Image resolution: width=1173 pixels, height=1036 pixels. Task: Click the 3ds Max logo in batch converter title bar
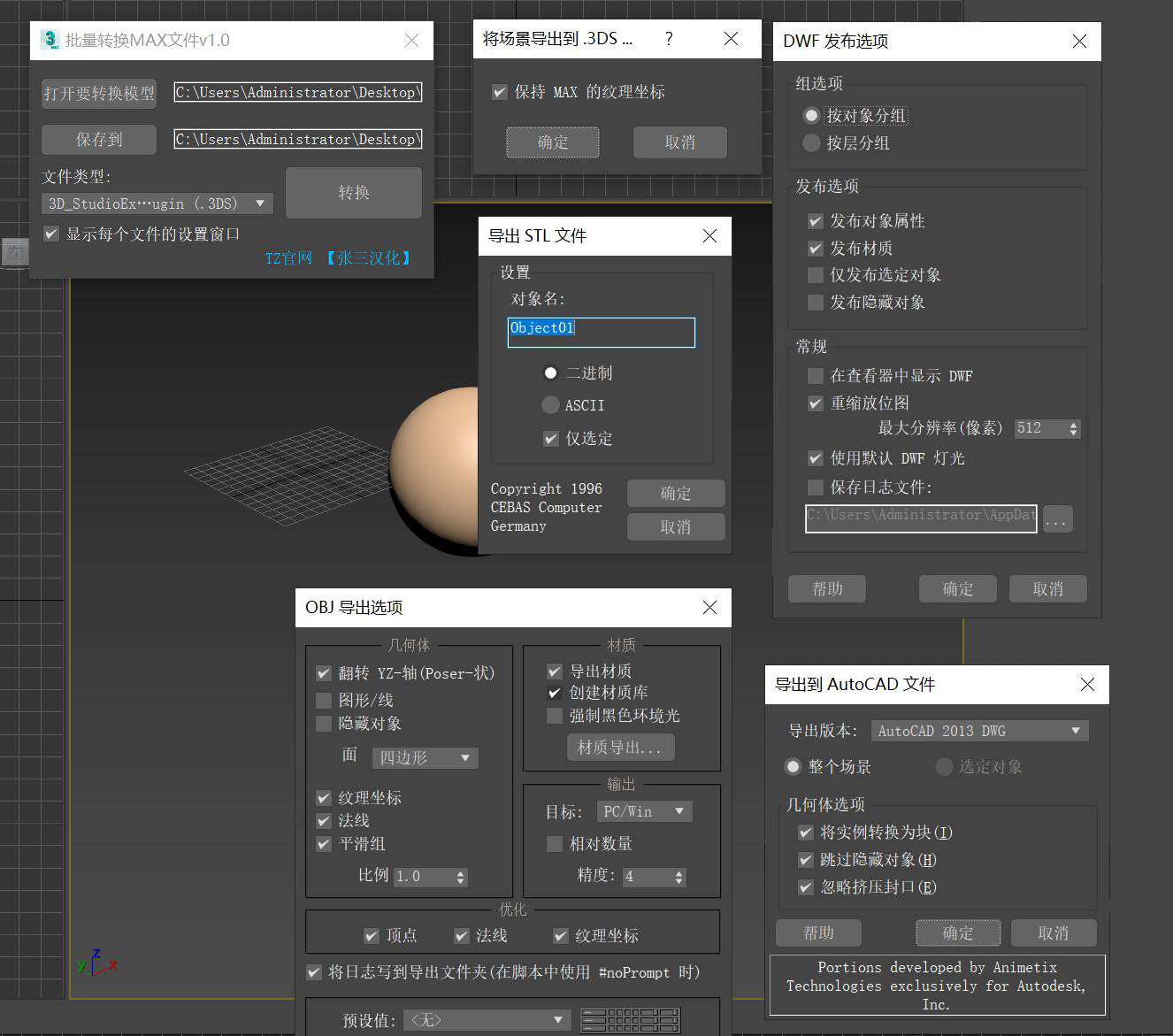click(x=50, y=40)
